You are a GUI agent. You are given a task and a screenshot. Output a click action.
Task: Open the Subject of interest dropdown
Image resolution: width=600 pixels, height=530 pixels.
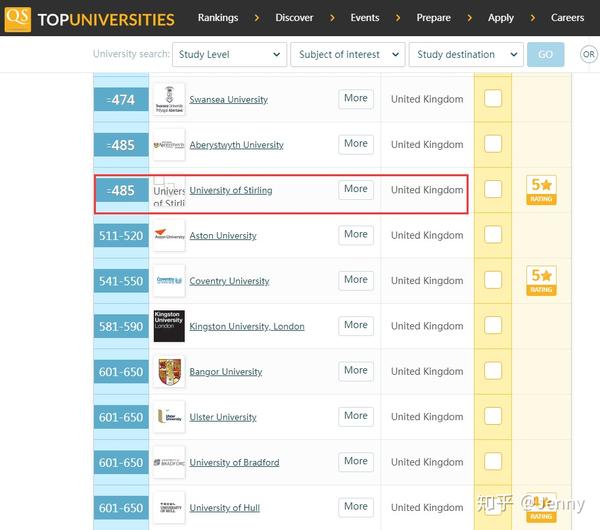[x=347, y=54]
